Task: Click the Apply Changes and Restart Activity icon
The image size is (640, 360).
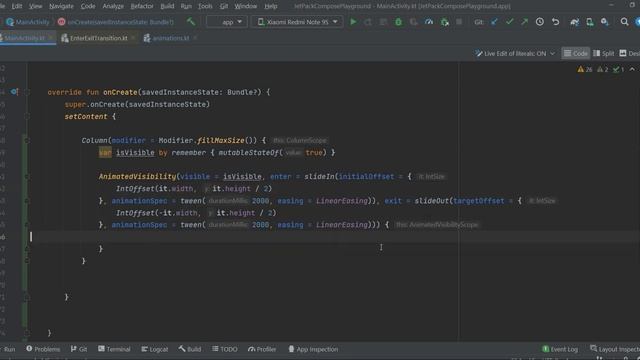Action: 368,22
